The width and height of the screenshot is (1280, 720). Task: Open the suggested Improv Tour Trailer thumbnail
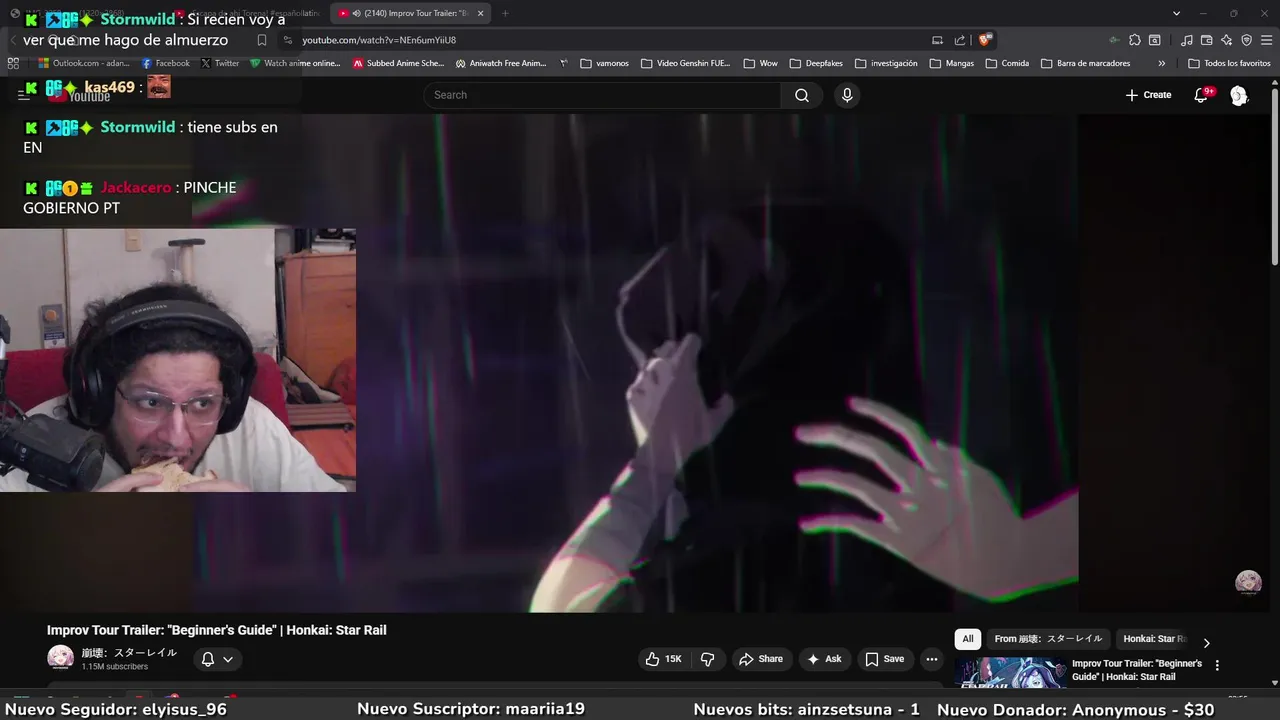pos(1009,673)
